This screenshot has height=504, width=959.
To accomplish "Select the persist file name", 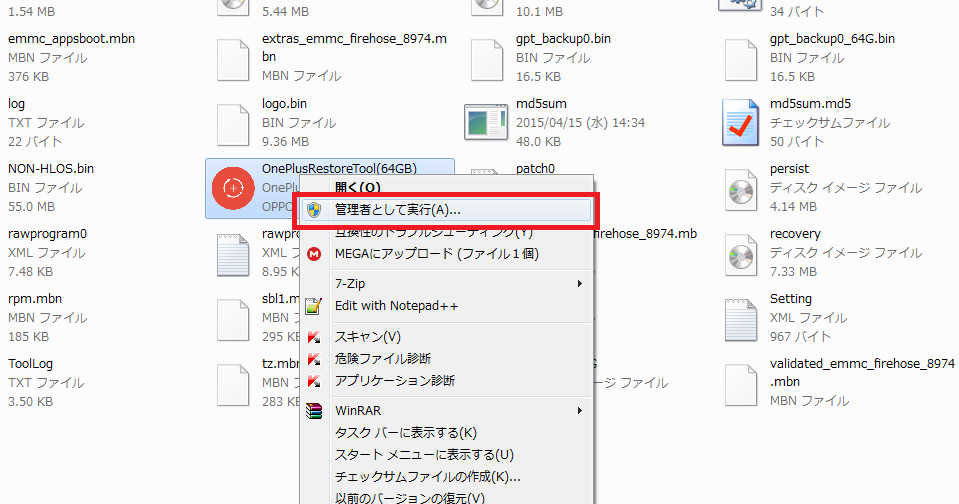I will [x=789, y=169].
